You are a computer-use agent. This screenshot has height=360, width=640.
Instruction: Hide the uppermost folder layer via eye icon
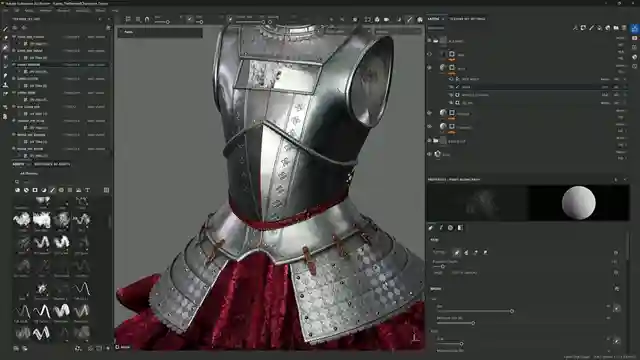pyautogui.click(x=429, y=41)
